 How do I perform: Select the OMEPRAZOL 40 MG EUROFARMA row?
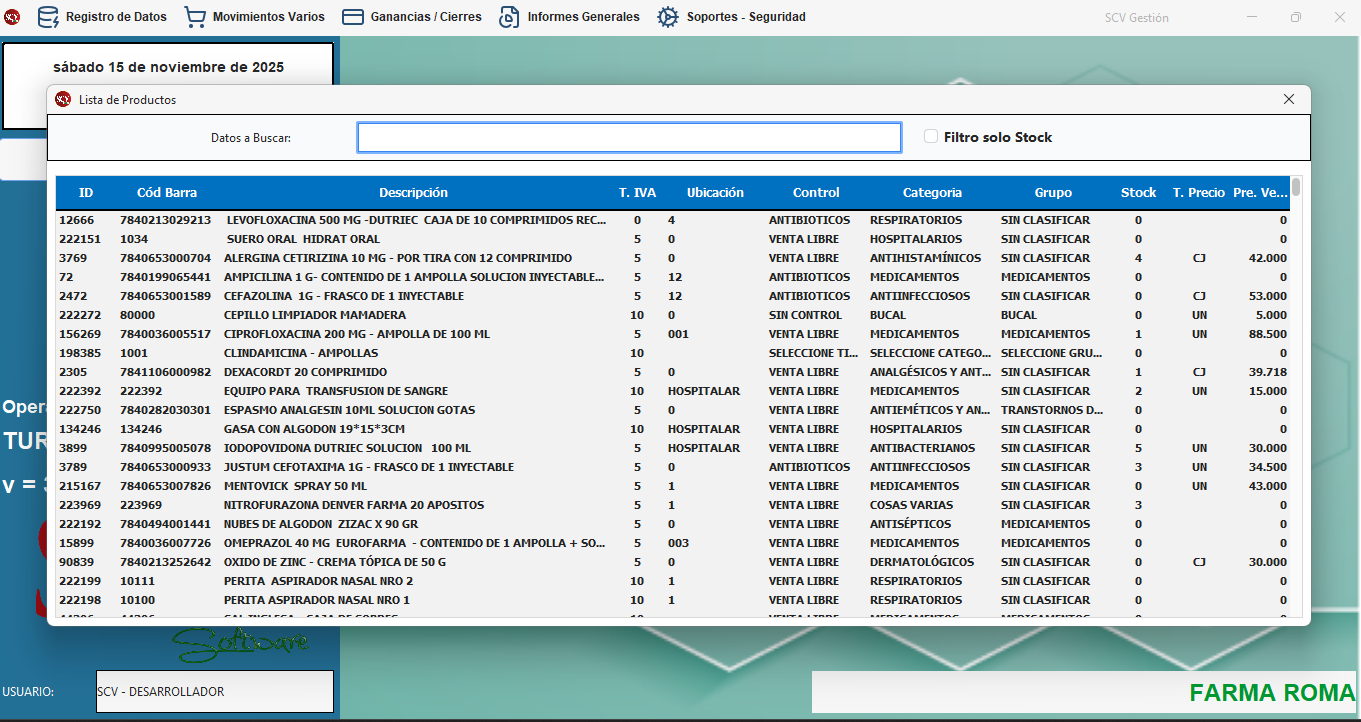[672, 543]
